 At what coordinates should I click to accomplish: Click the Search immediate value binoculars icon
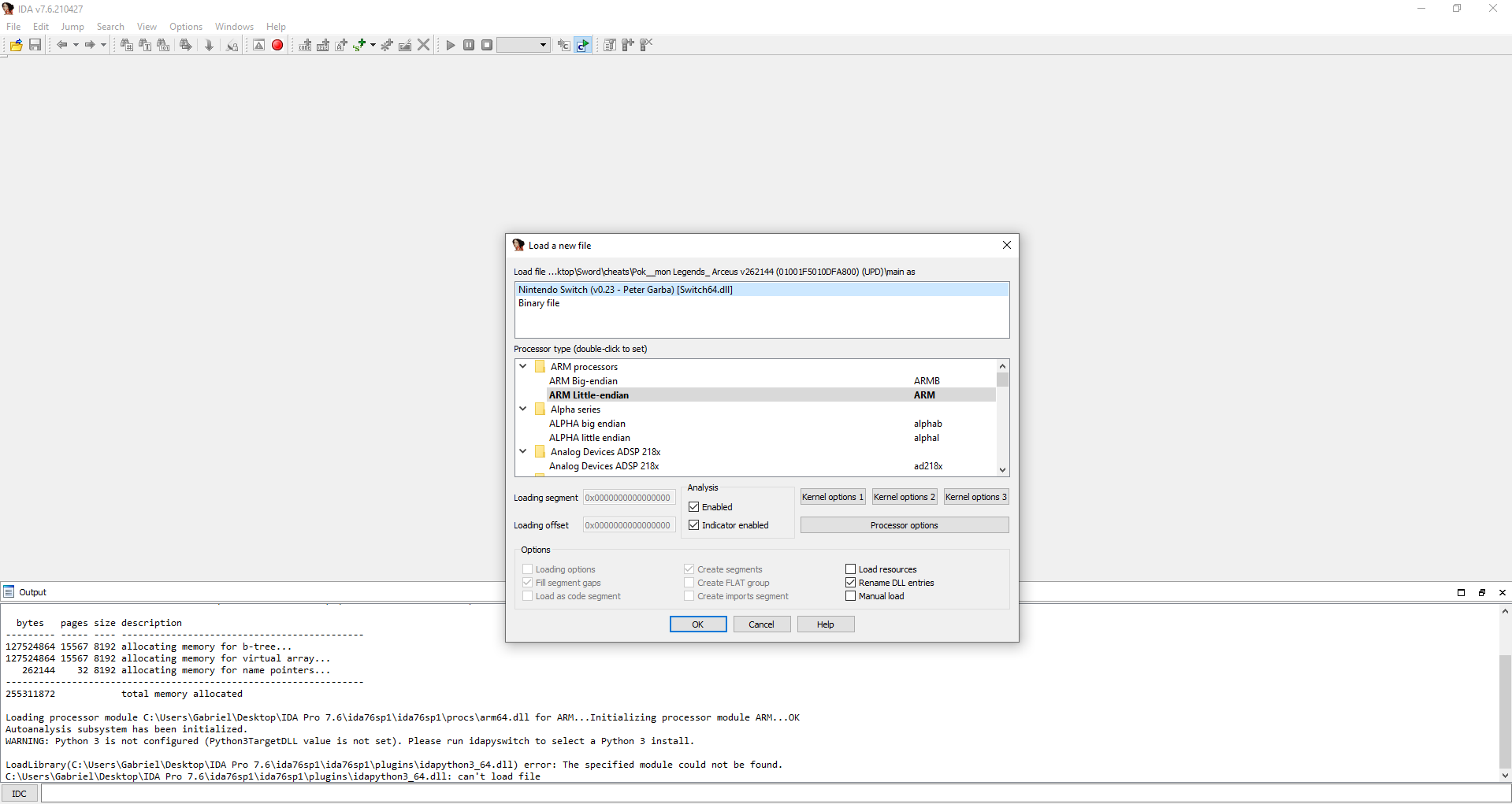tap(126, 45)
